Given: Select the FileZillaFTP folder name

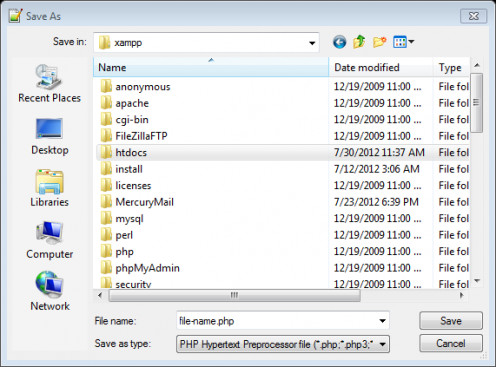Looking at the screenshot, I should coord(141,136).
